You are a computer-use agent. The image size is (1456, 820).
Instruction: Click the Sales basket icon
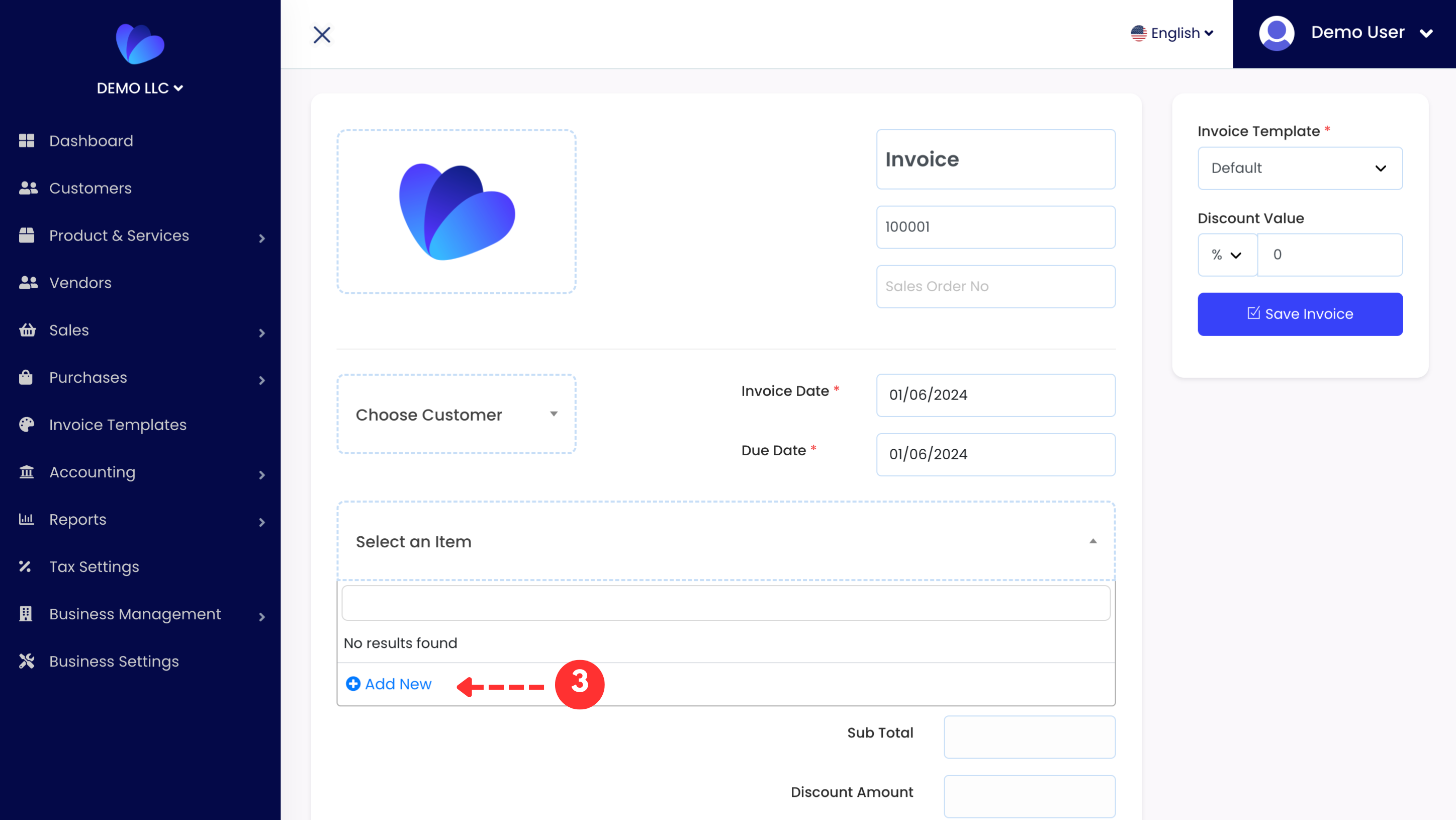tap(27, 330)
